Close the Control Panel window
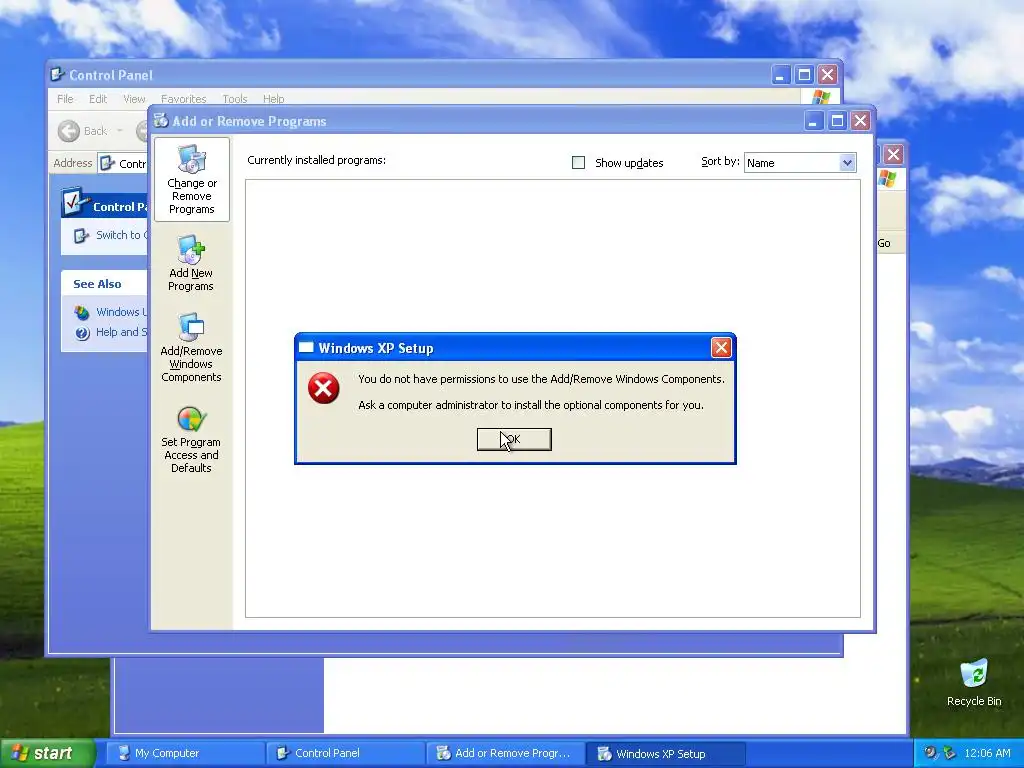1024x768 pixels. tap(827, 74)
